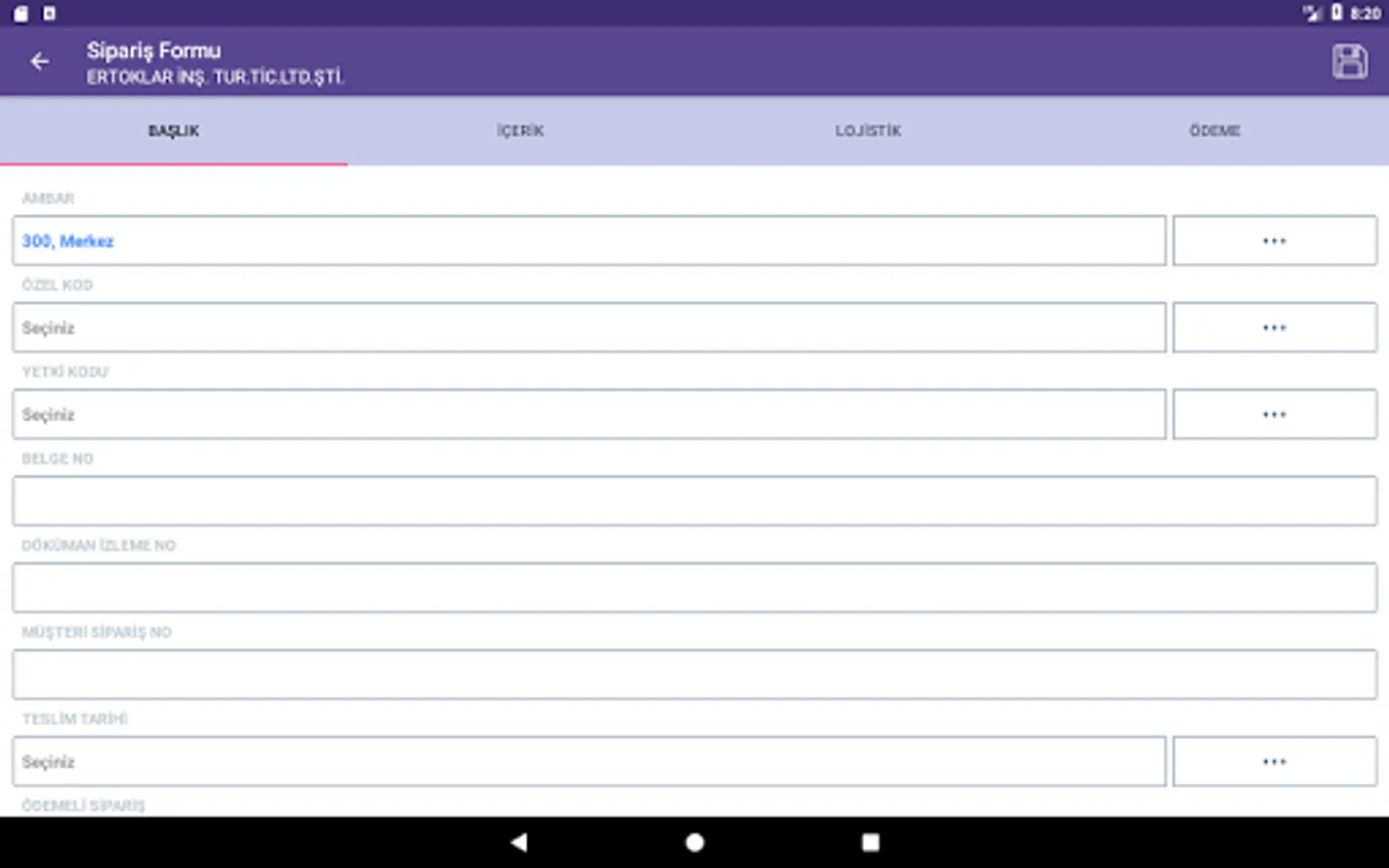Switch to the BAŞLIK tab
The image size is (1389, 868).
(174, 131)
